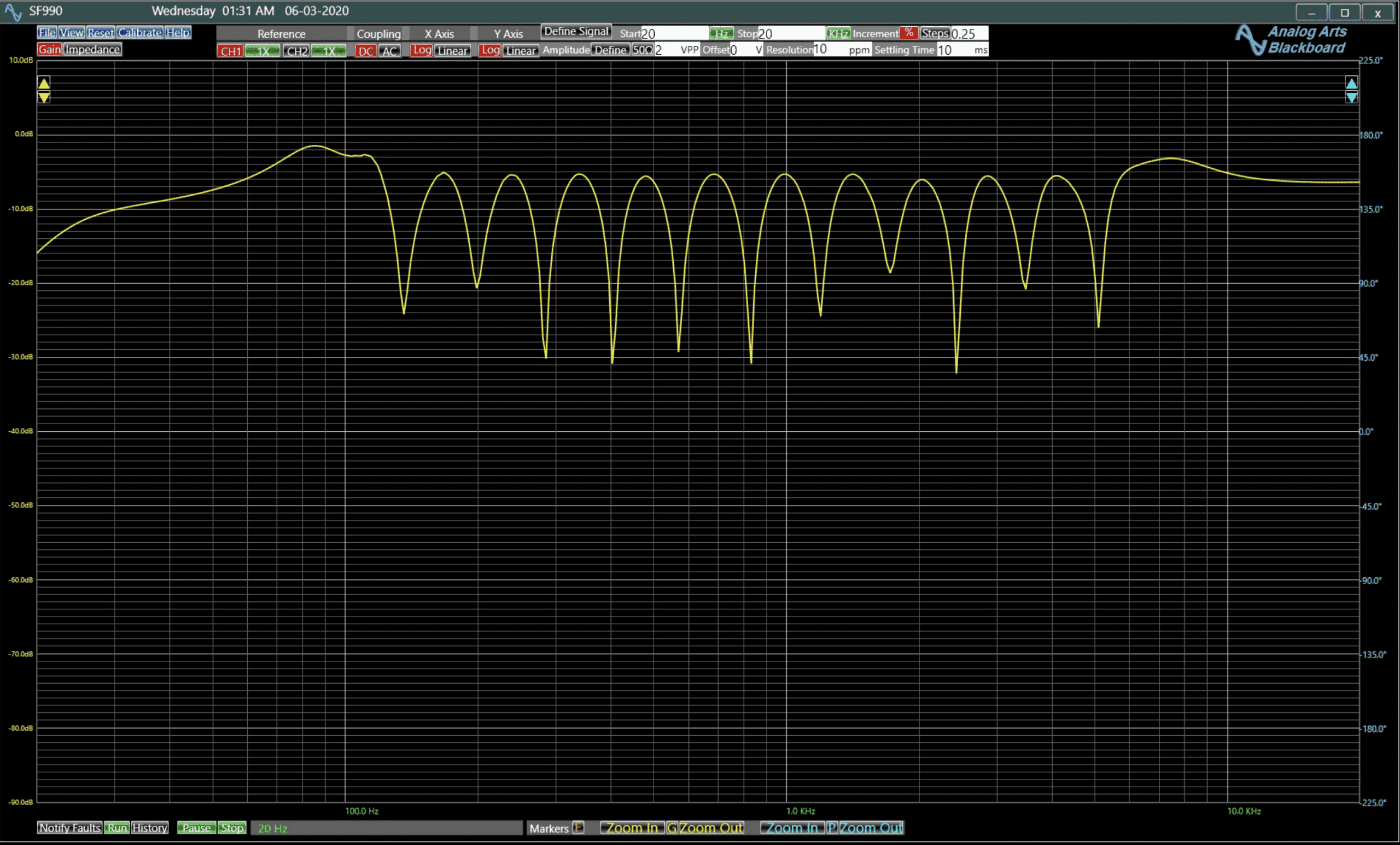Click the Run button
The image size is (1400, 845).
[117, 828]
